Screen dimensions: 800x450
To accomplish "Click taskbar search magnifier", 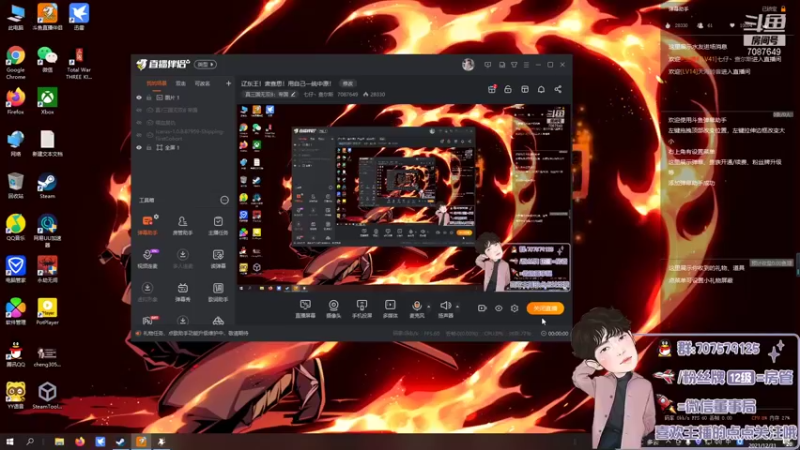I will [30, 442].
